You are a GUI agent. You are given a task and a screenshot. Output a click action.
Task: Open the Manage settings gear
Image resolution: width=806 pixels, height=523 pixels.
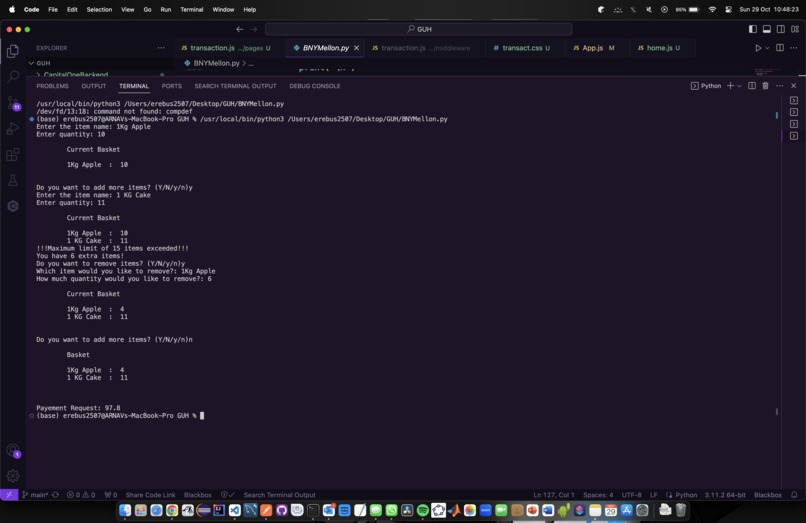click(13, 476)
